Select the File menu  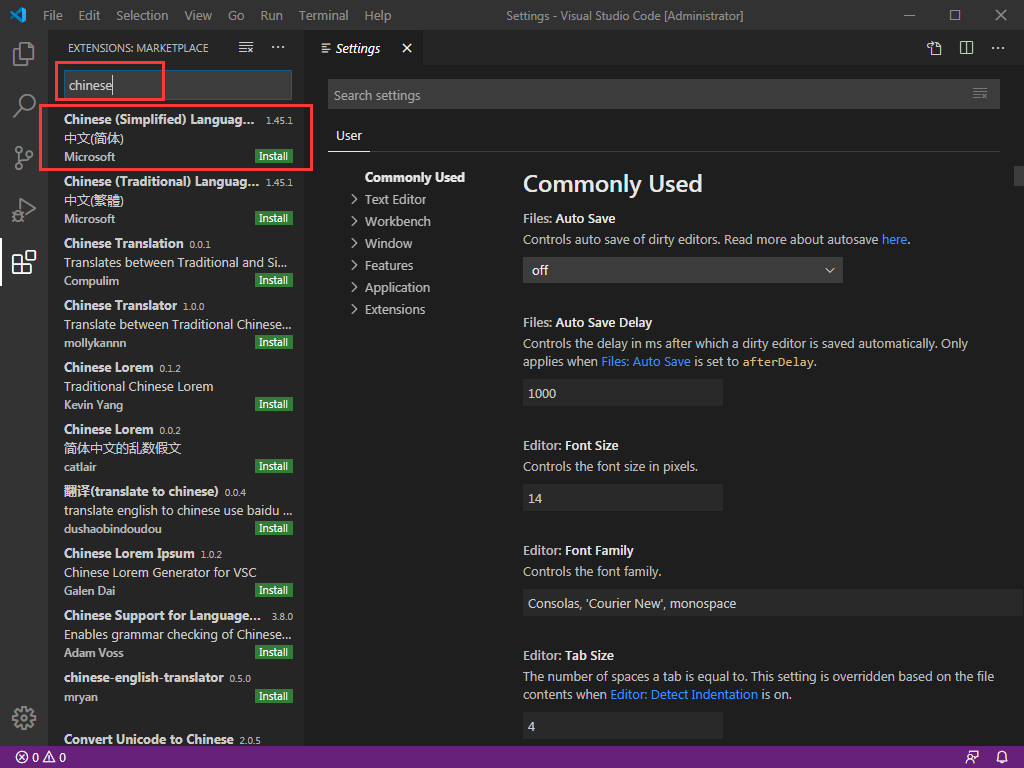(52, 15)
